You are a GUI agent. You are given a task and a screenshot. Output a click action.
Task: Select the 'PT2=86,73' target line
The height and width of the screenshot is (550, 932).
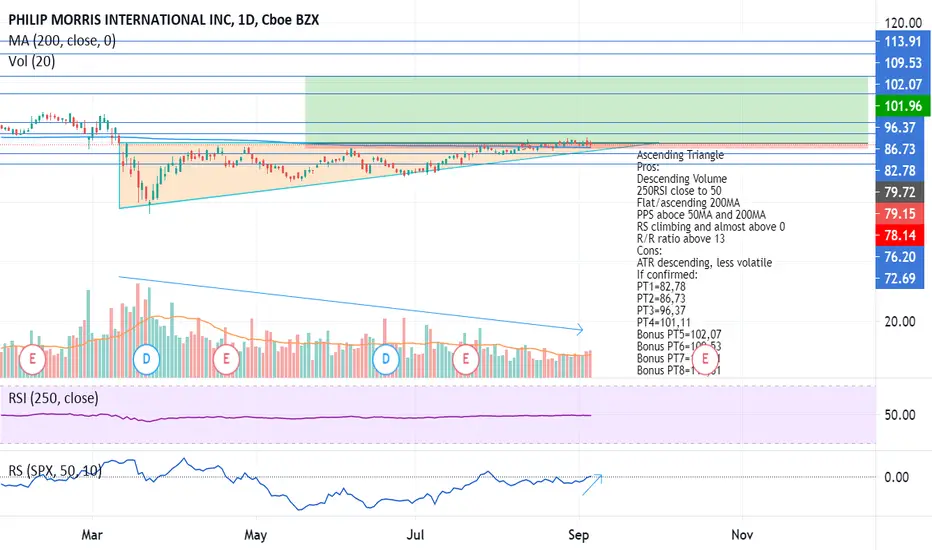[x=661, y=298]
